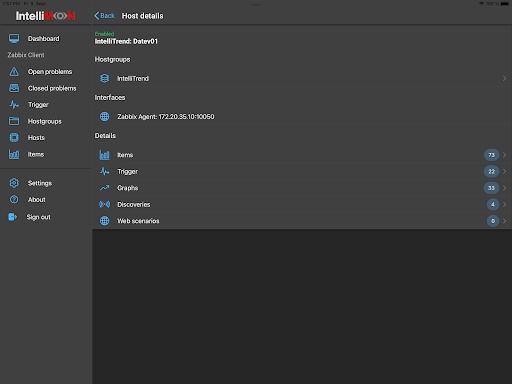Go to Hosts in the sidebar

[x=36, y=138]
